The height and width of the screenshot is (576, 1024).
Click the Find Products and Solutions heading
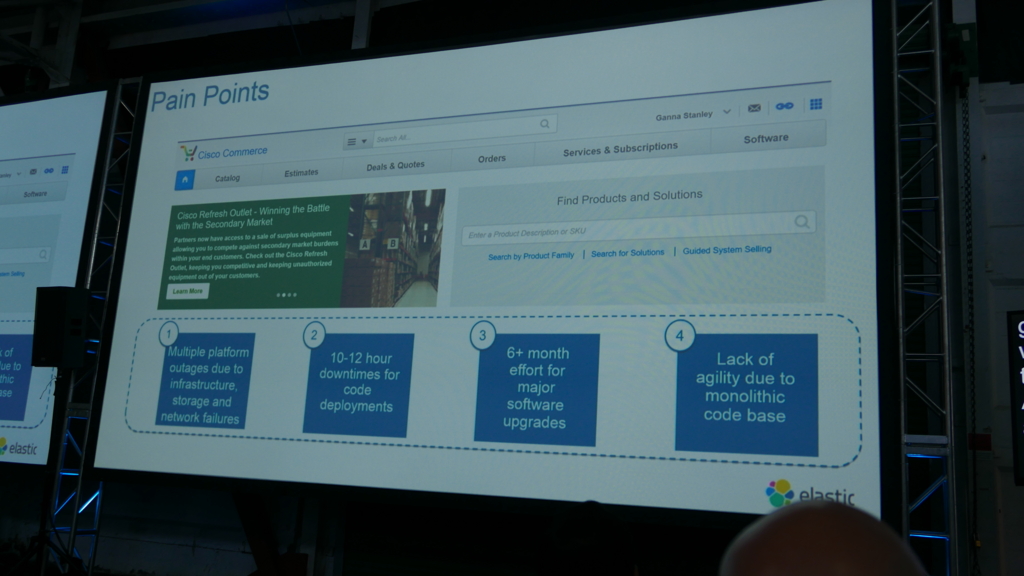coord(630,197)
